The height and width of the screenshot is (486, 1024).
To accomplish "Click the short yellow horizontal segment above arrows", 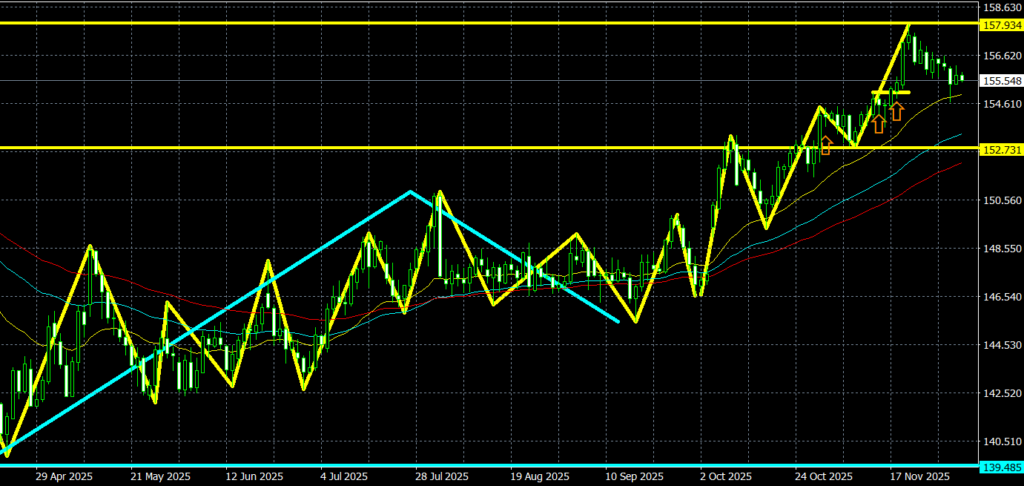I will point(890,92).
